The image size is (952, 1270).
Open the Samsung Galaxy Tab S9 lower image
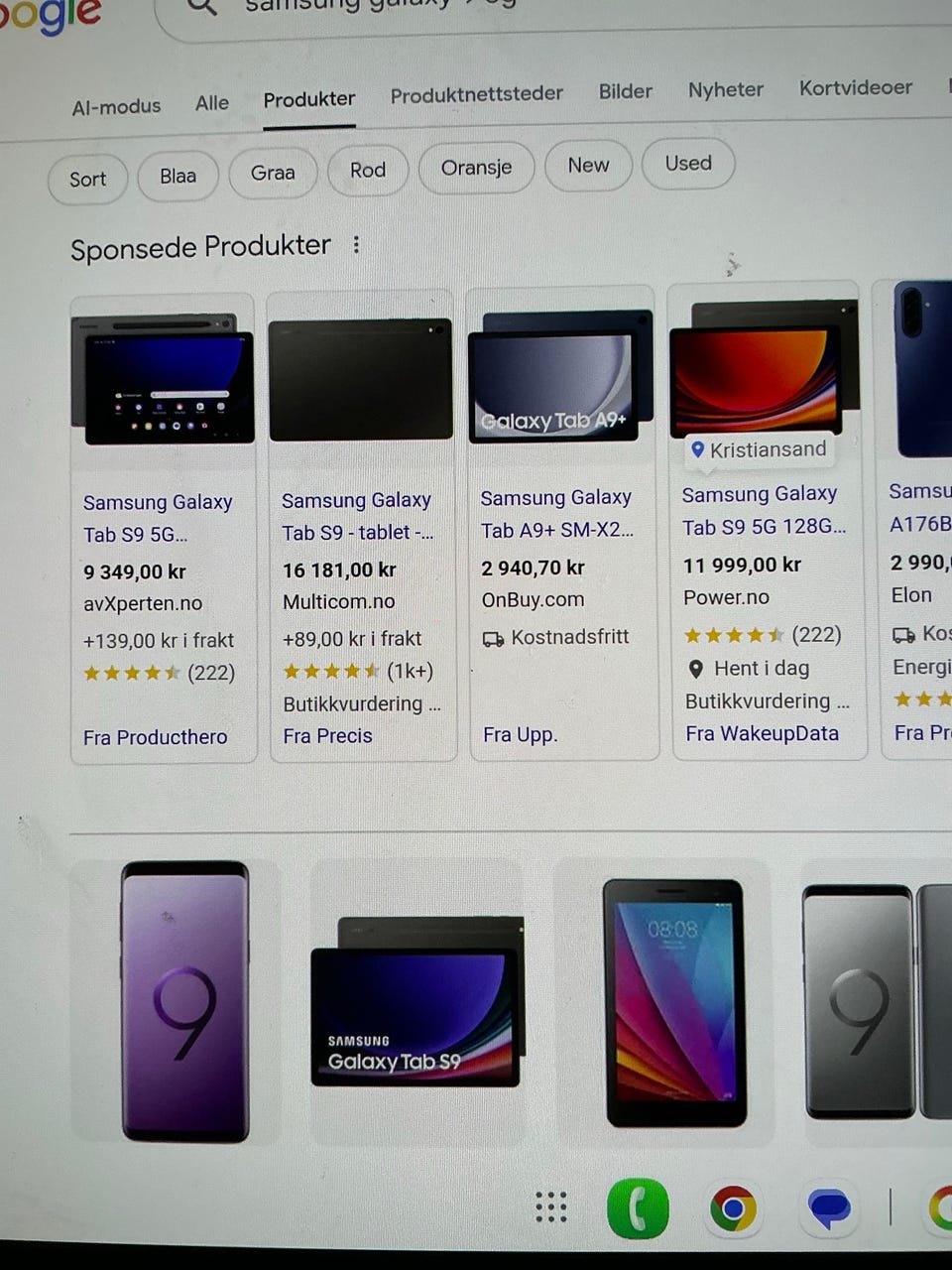click(x=416, y=1001)
